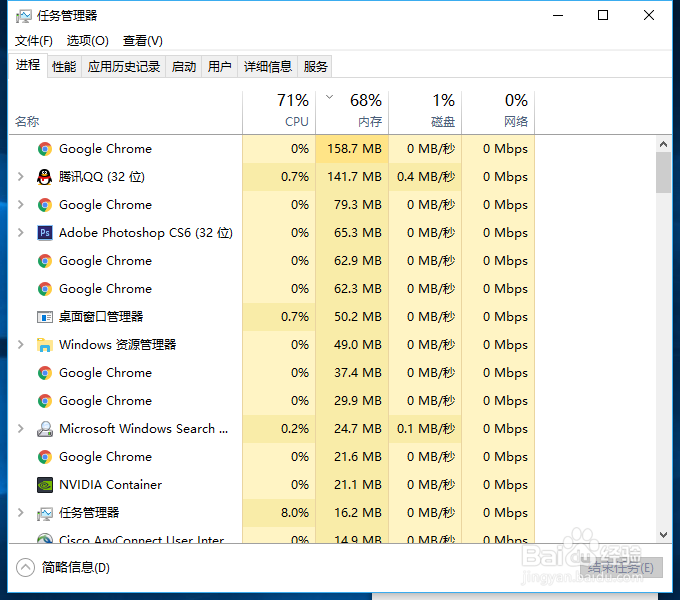The image size is (680, 600).
Task: Click the 简略信息(D) link
Action: tap(75, 567)
